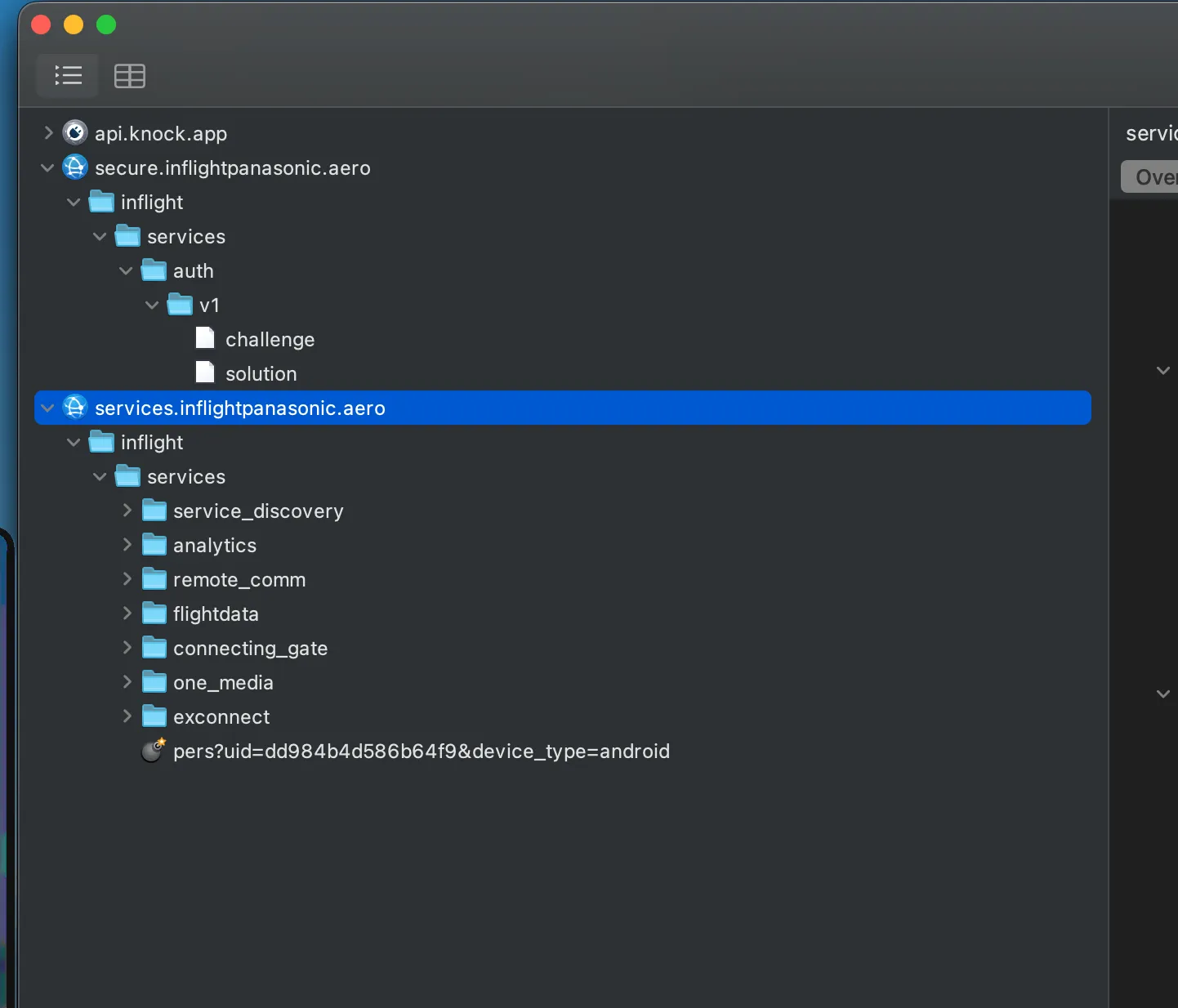The image size is (1178, 1008).
Task: Collapse the auth folder
Action: 126,270
